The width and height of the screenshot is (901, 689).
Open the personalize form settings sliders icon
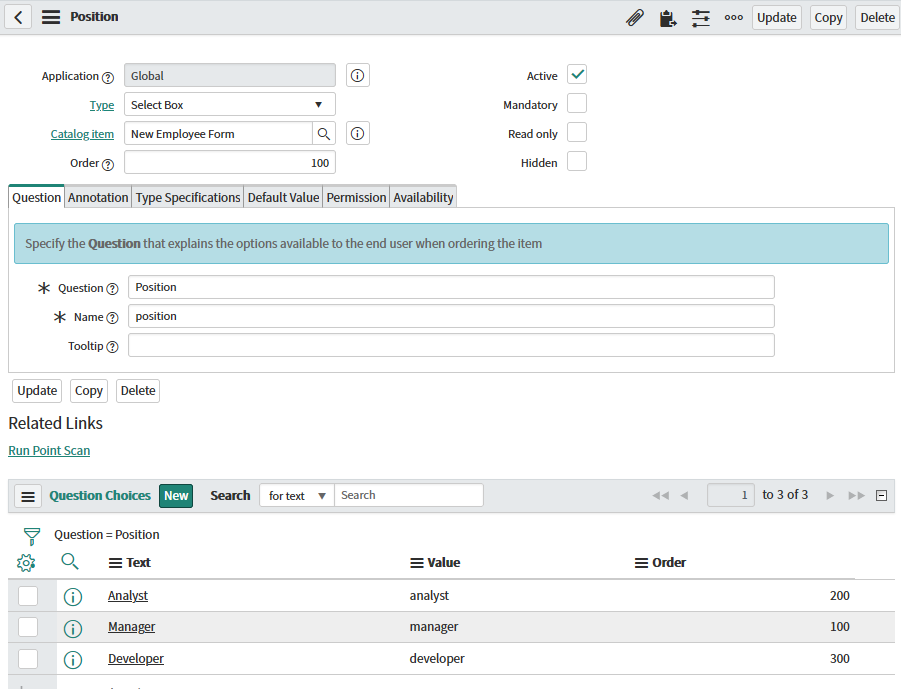700,18
